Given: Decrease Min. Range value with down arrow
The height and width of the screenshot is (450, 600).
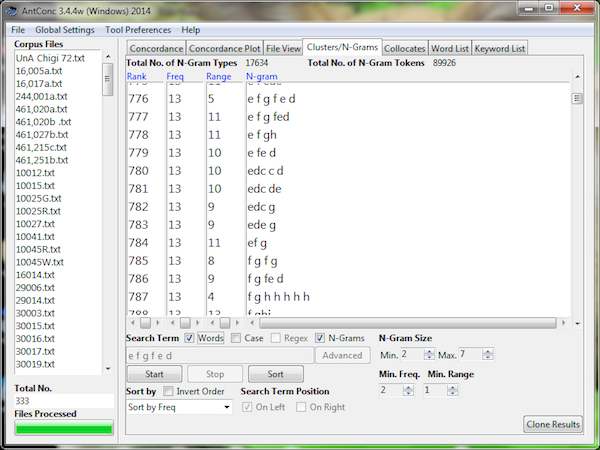Looking at the screenshot, I should click(453, 393).
